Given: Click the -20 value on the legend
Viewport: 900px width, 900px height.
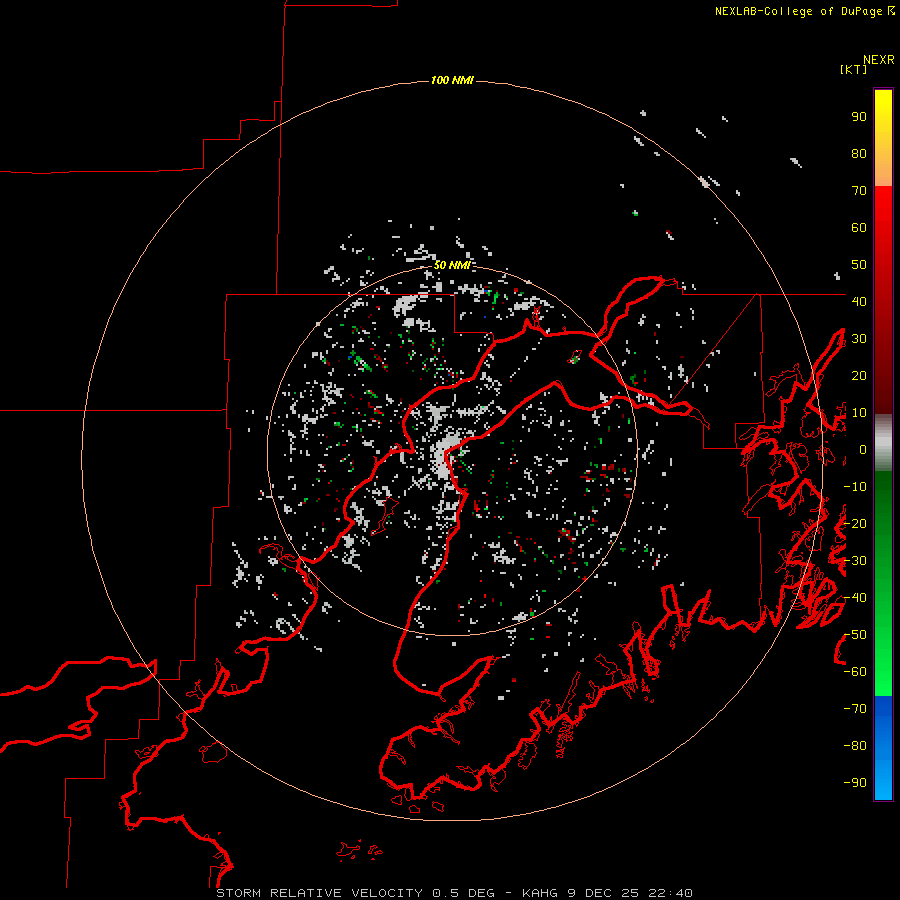Looking at the screenshot, I should coord(855,523).
